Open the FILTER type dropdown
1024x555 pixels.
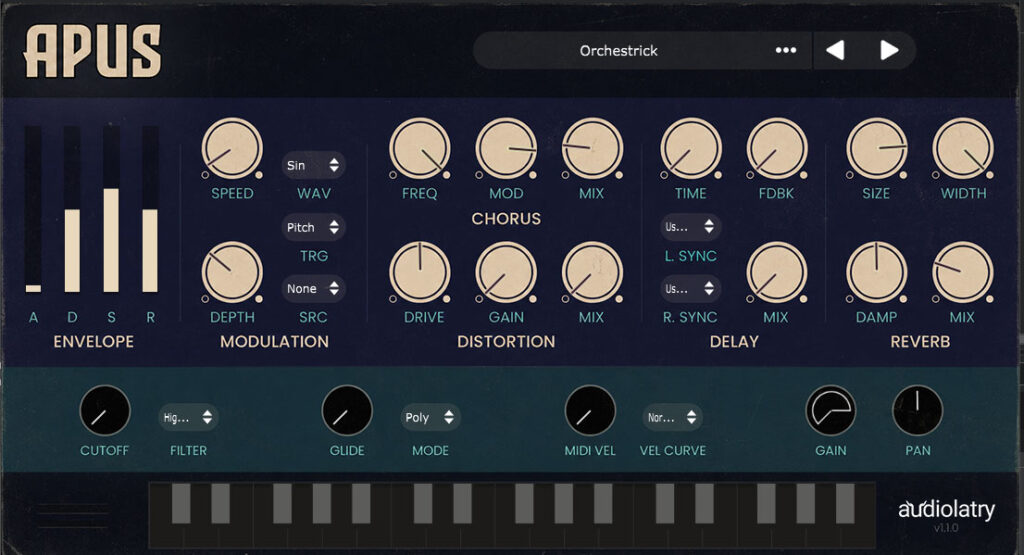pos(188,417)
